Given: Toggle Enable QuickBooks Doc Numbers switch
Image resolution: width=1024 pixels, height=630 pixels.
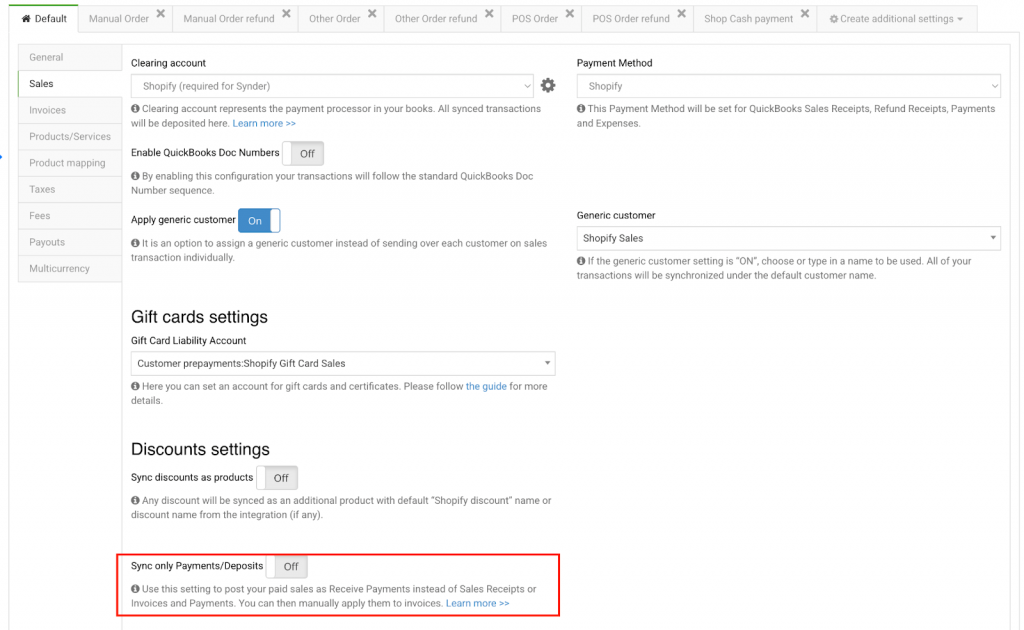Looking at the screenshot, I should point(303,153).
